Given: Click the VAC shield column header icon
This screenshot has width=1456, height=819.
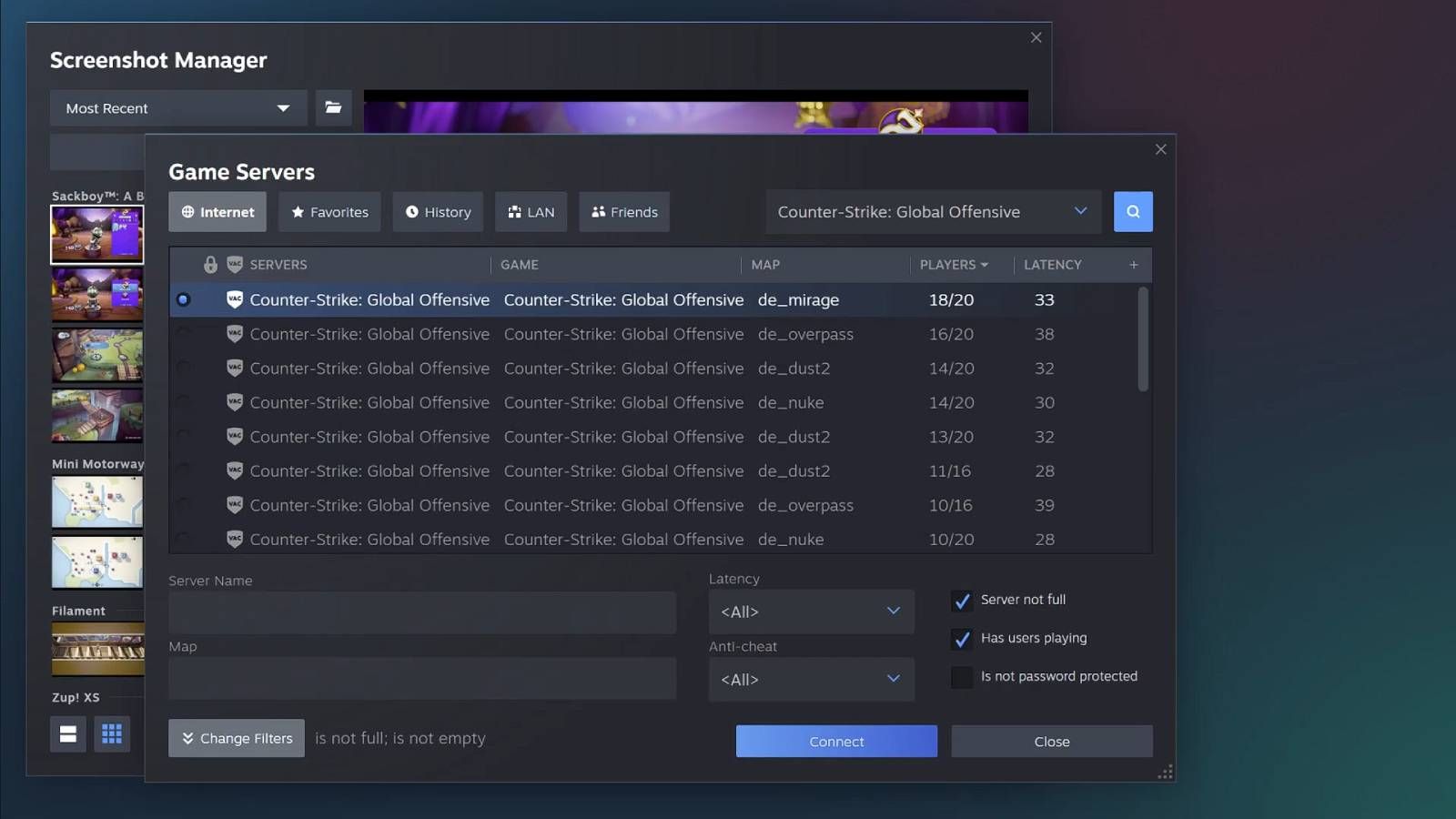Looking at the screenshot, I should tap(235, 265).
